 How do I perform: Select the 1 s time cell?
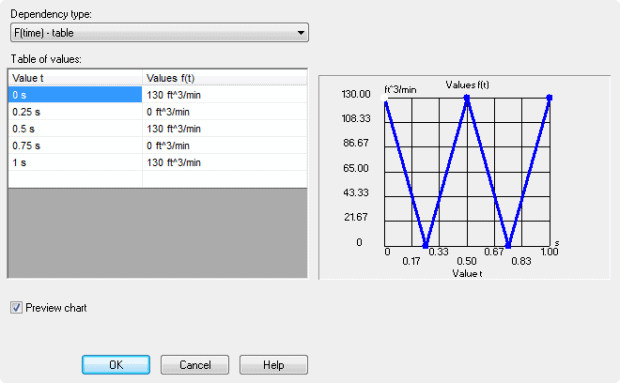click(75, 163)
